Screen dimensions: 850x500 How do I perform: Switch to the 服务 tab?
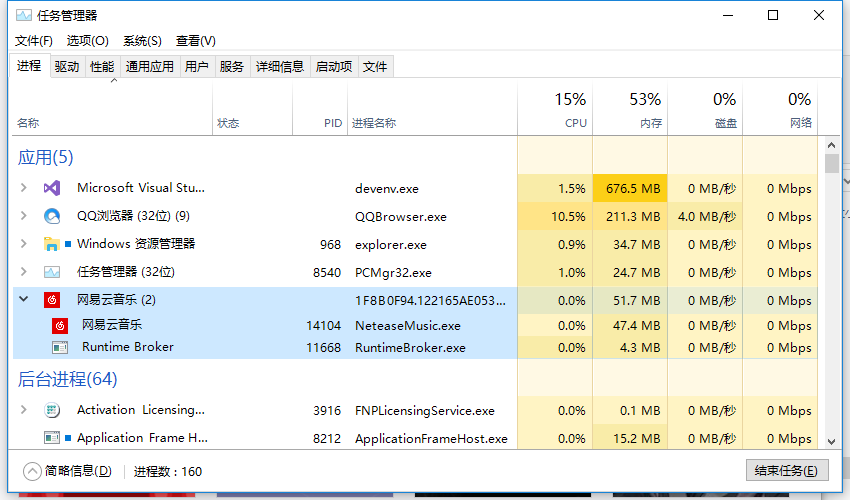click(x=232, y=67)
